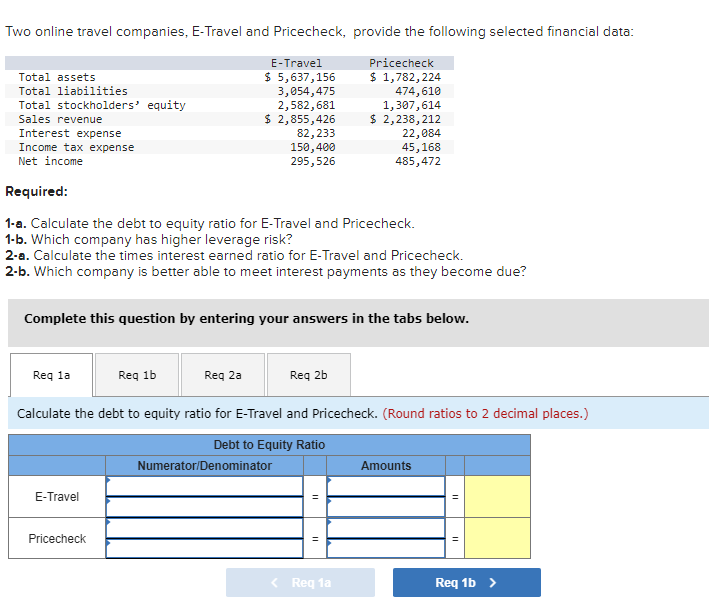Open the Req 2b tab

pos(309,375)
